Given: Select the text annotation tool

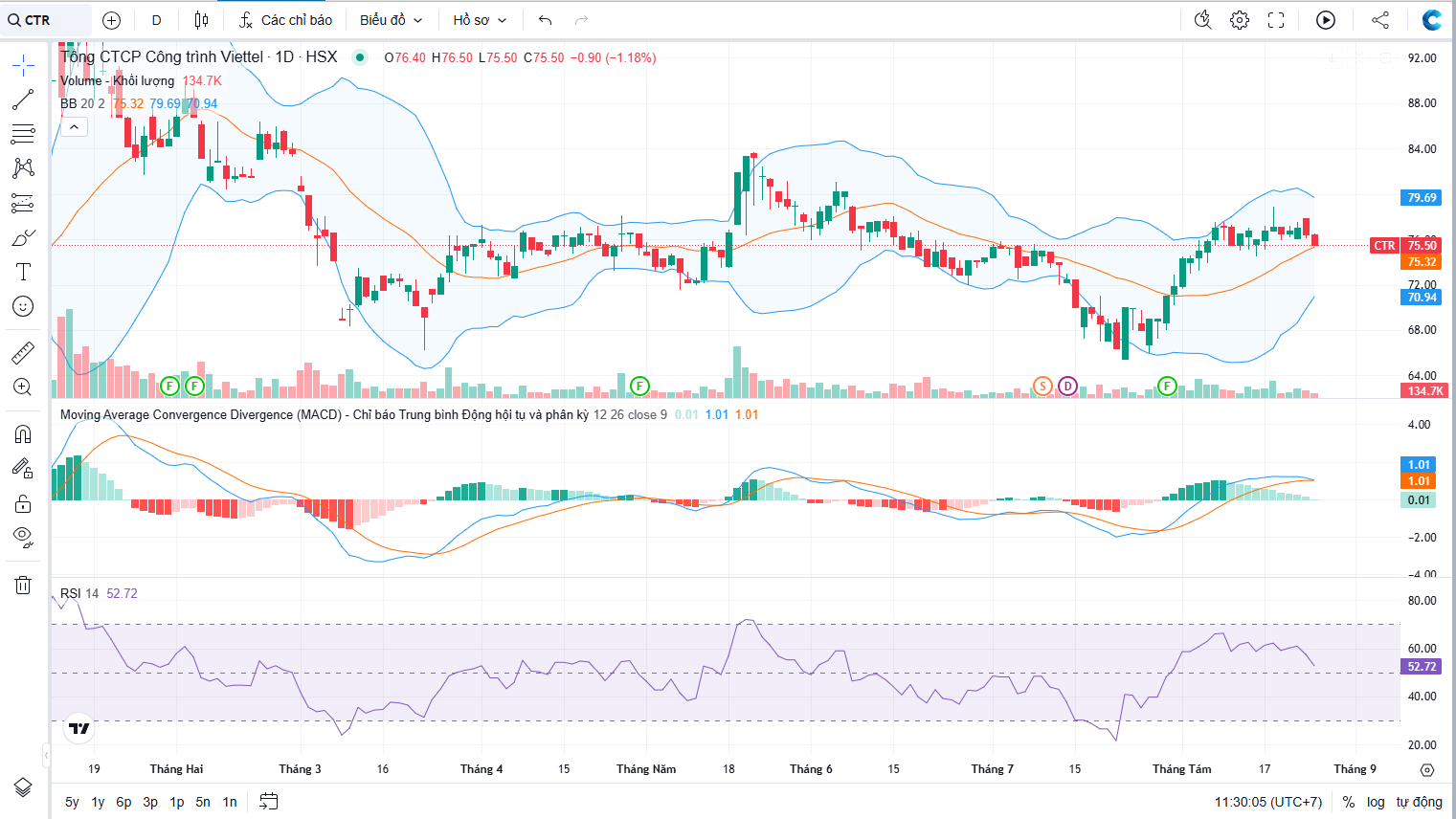Looking at the screenshot, I should [x=23, y=272].
